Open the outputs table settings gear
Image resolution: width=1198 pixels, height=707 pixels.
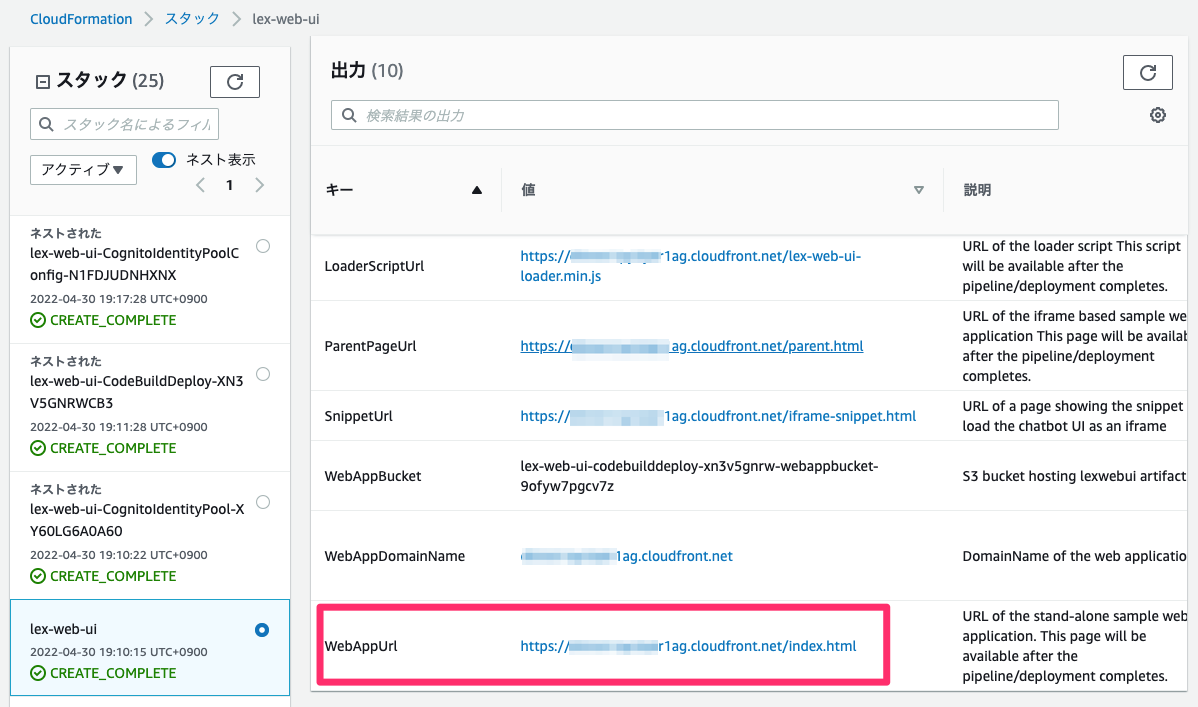tap(1157, 115)
